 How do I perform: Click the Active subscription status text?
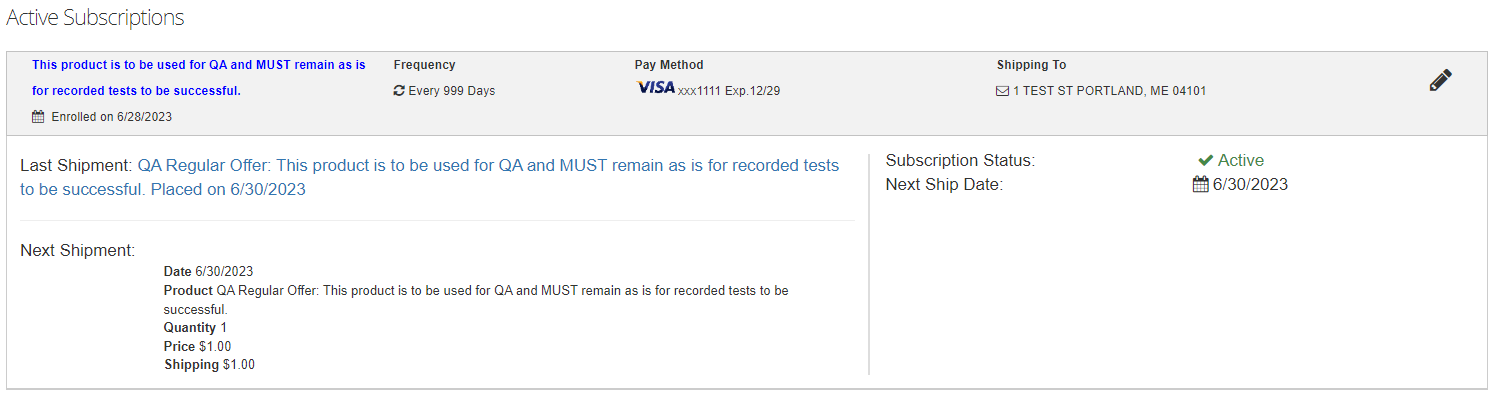pyautogui.click(x=1241, y=160)
